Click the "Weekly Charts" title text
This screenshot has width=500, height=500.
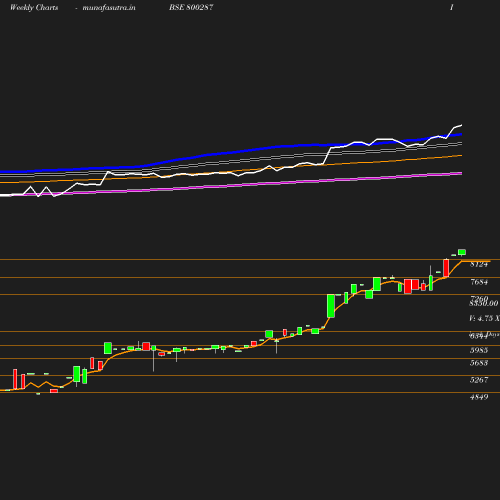point(34,7)
